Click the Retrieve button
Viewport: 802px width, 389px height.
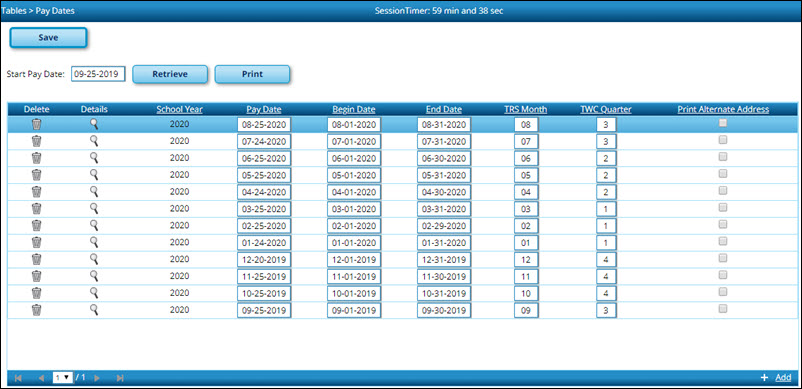click(x=170, y=74)
